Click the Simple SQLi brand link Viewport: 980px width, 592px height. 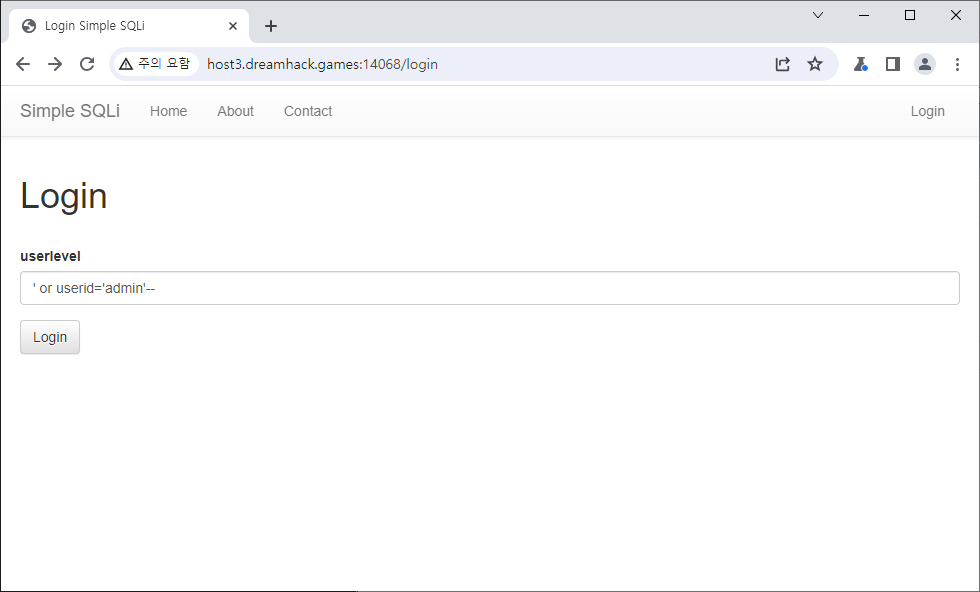pos(70,111)
